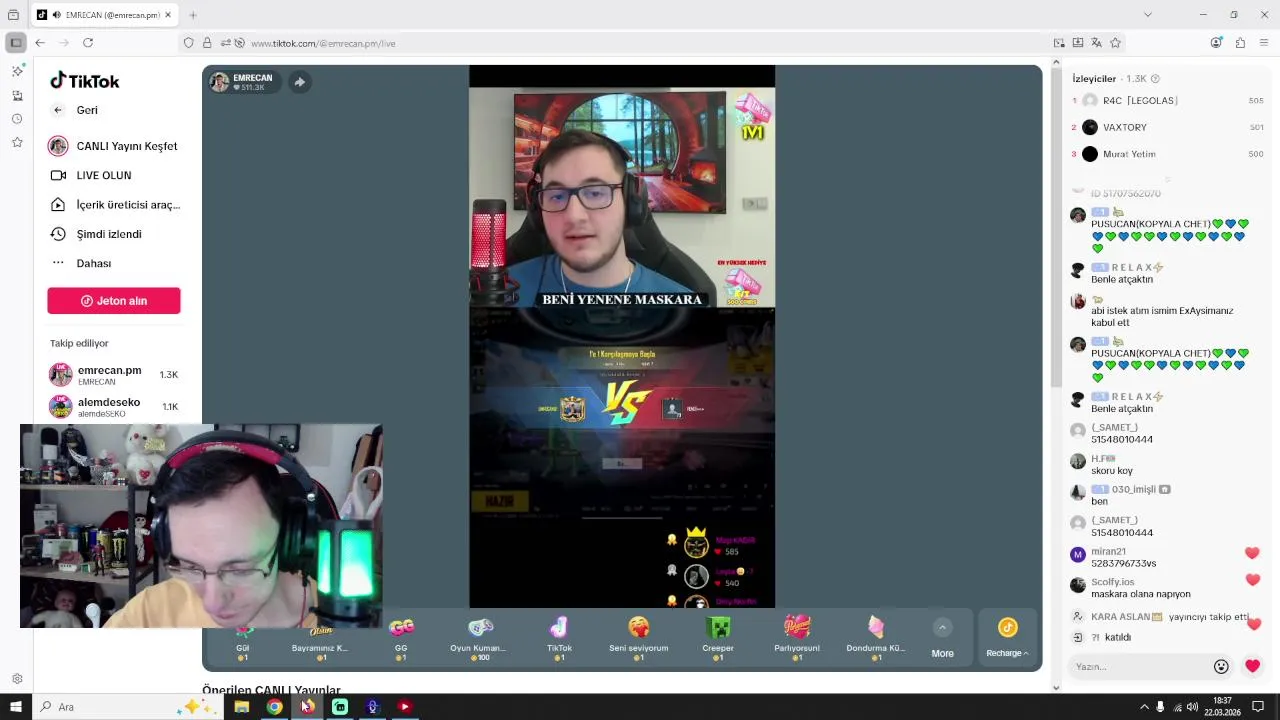This screenshot has height=720, width=1280.
Task: Open alemdeseko followed live channel
Action: coord(114,407)
